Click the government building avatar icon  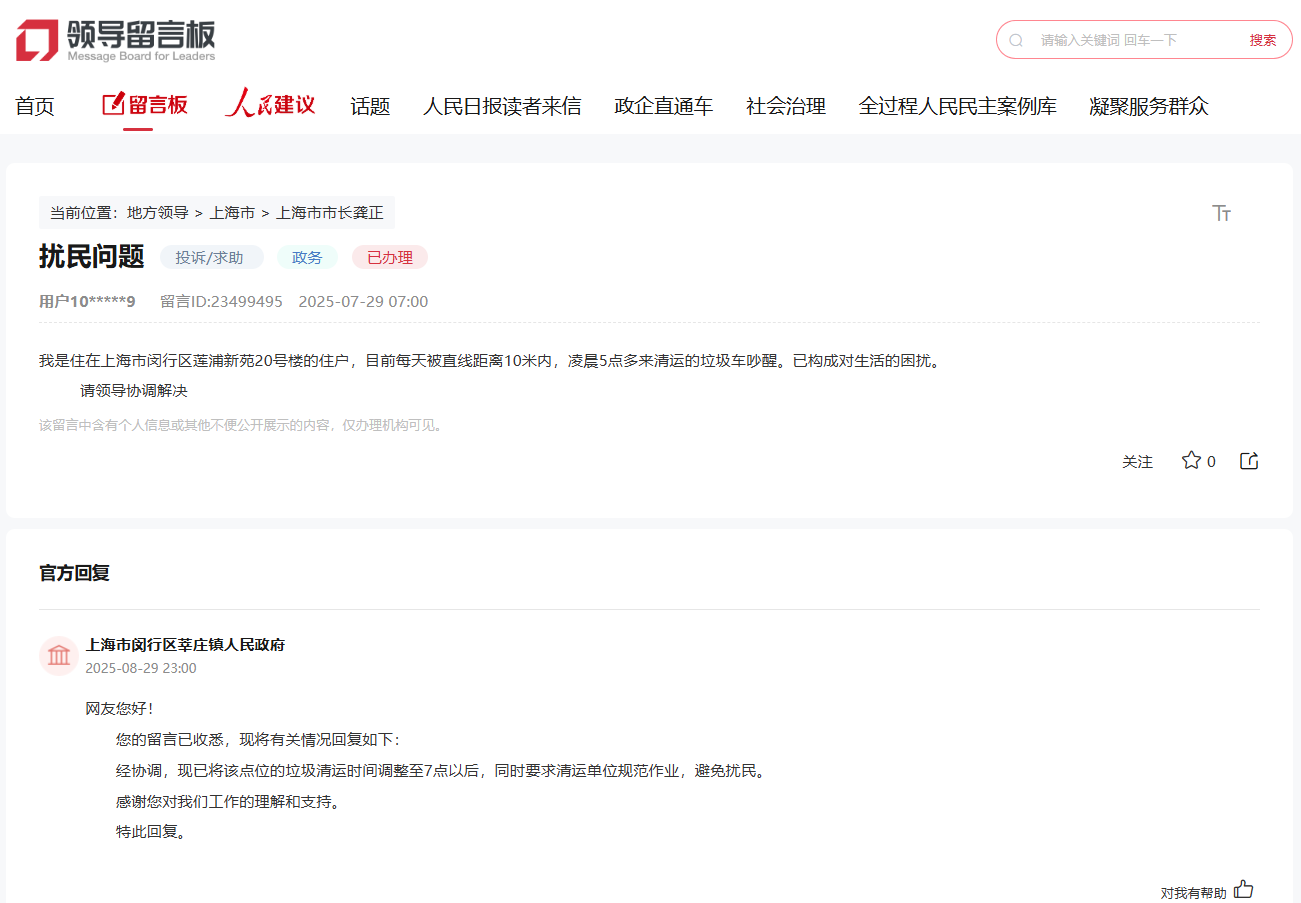click(59, 656)
